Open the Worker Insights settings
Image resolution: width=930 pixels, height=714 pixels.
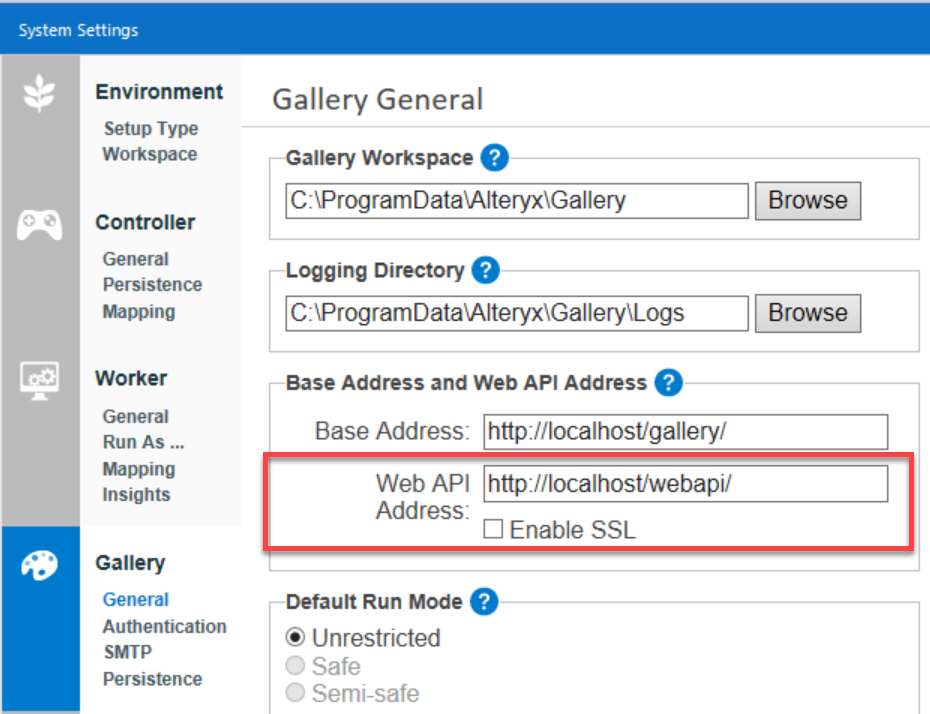(136, 494)
